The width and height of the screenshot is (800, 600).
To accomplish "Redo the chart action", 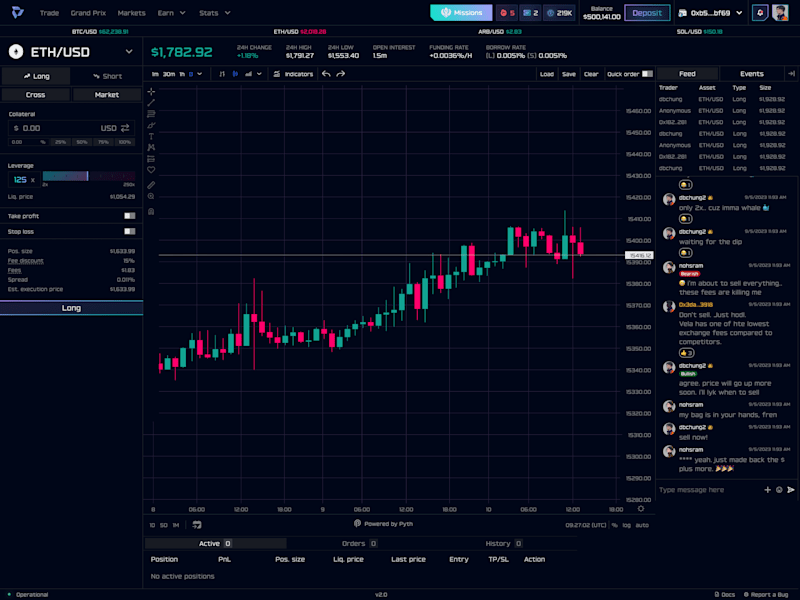I will [341, 74].
